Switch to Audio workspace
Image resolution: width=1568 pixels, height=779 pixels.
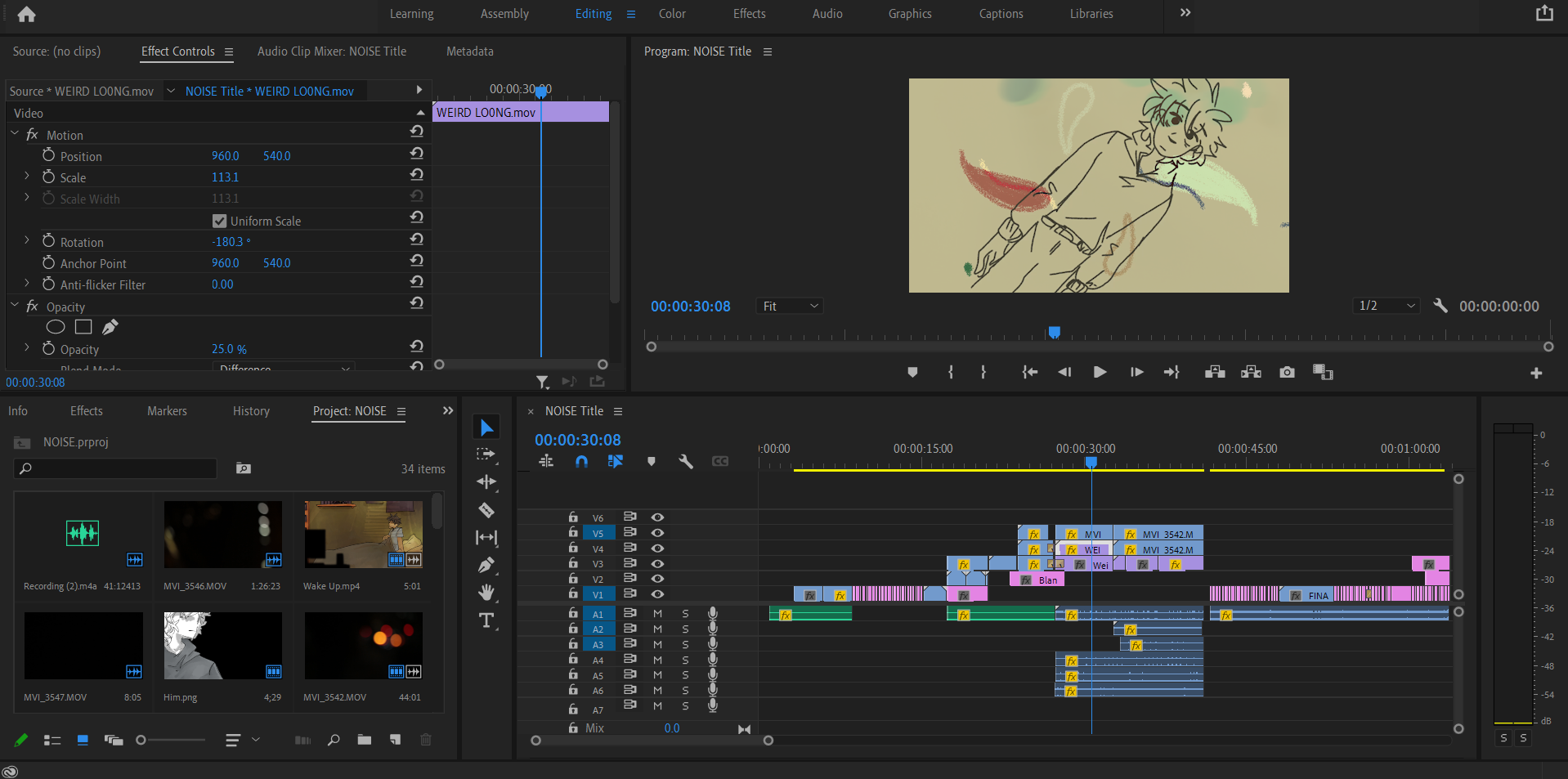point(827,14)
